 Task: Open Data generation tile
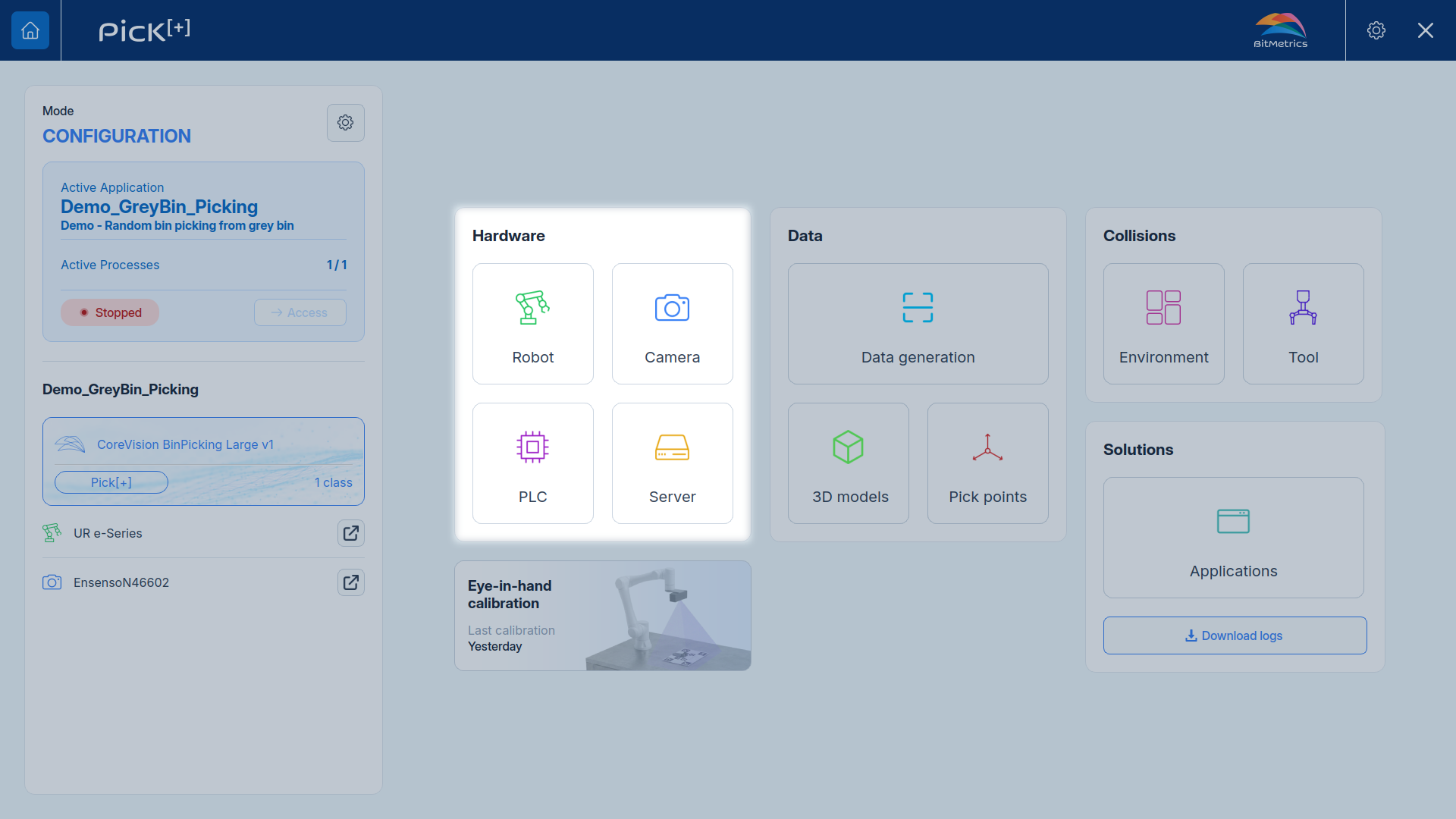(x=918, y=324)
